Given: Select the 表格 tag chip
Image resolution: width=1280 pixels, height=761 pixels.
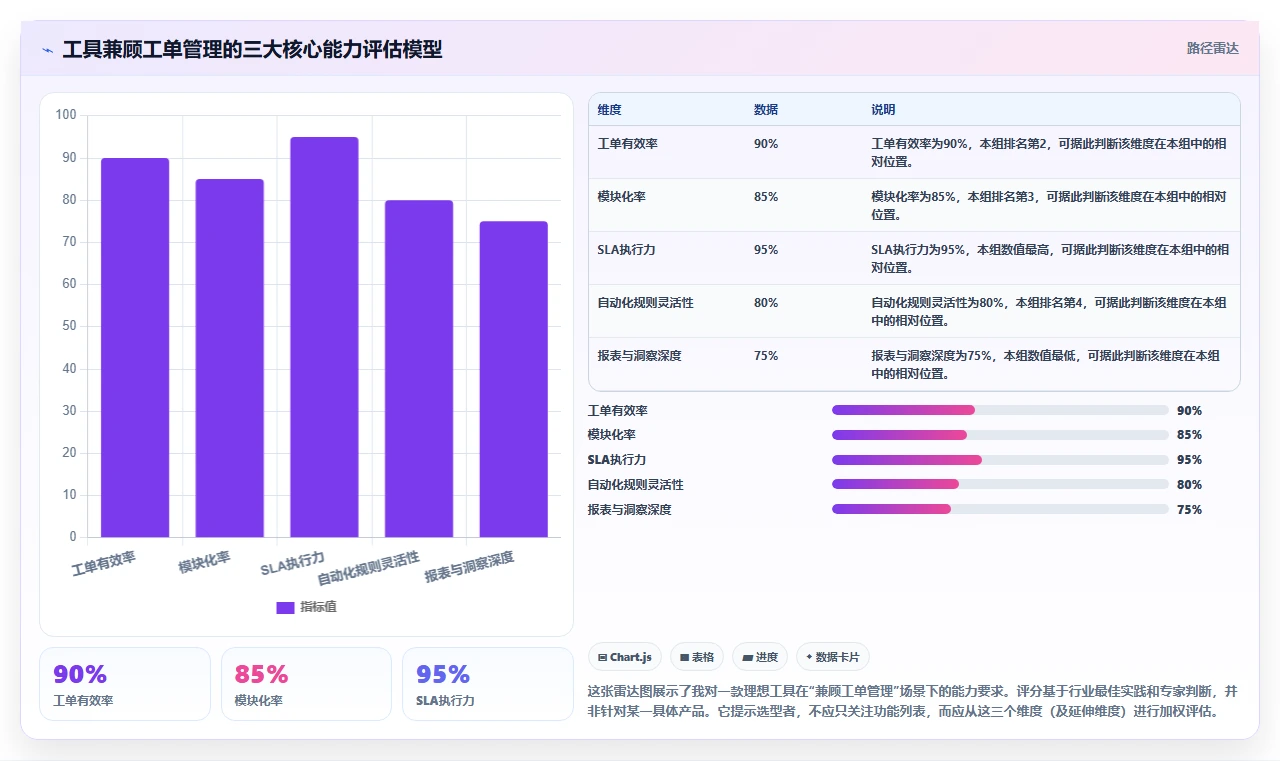Looking at the screenshot, I should [696, 657].
